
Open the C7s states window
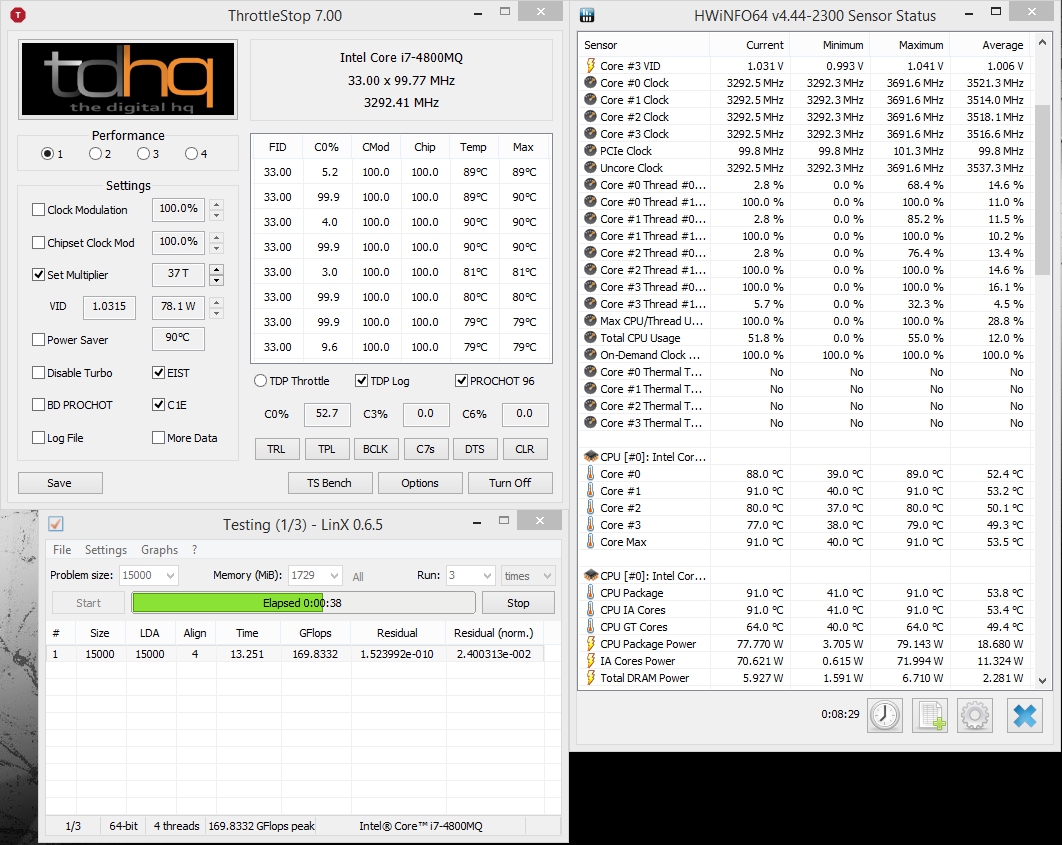pyautogui.click(x=425, y=449)
